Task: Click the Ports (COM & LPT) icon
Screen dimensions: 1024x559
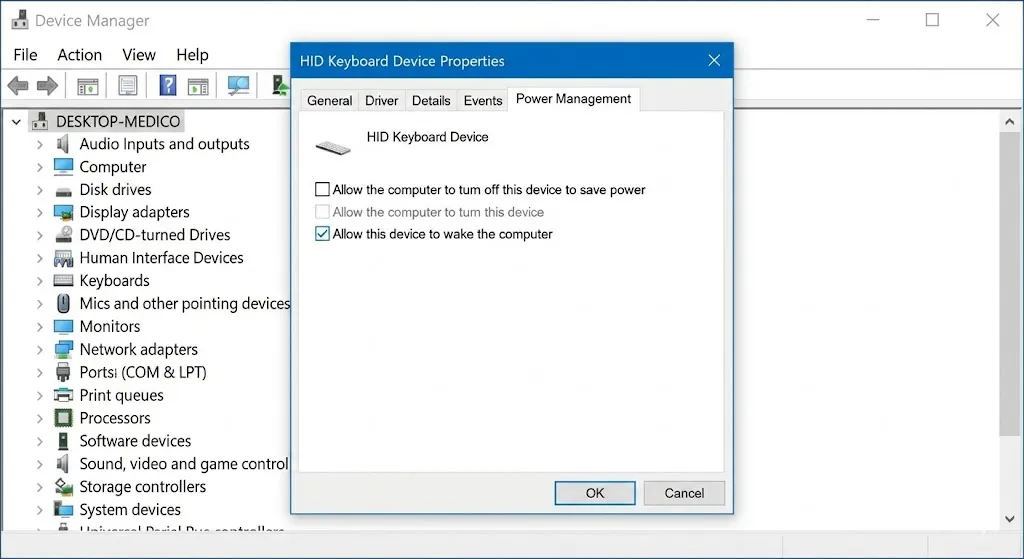Action: 63,372
